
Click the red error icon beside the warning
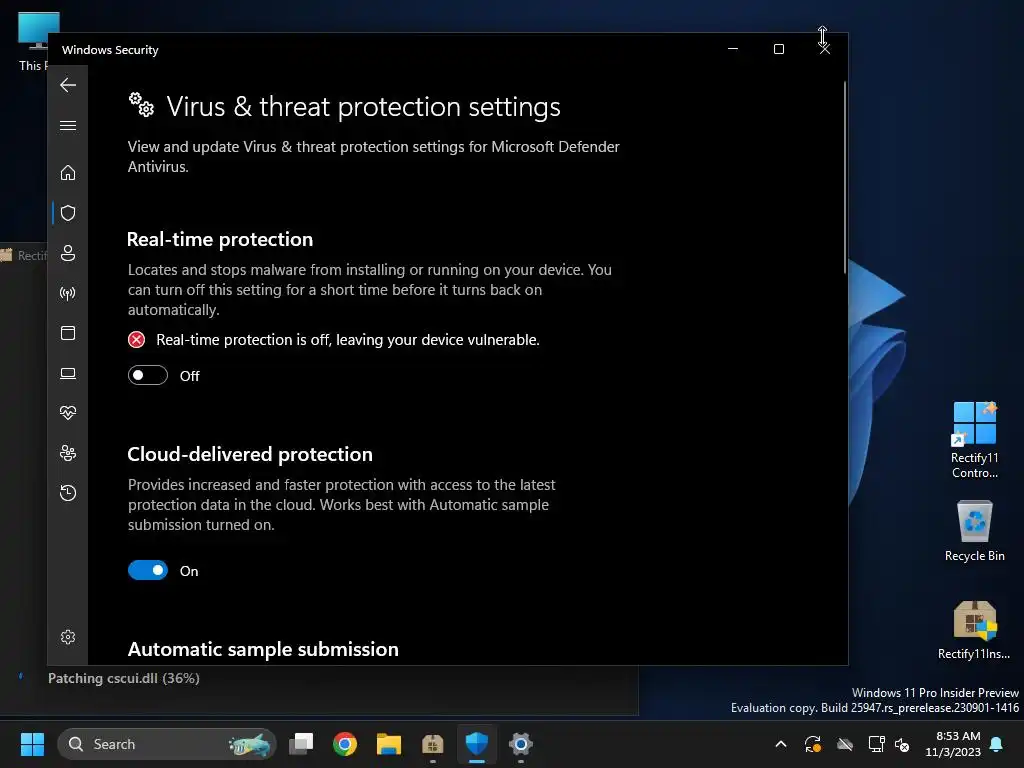pyautogui.click(x=136, y=340)
